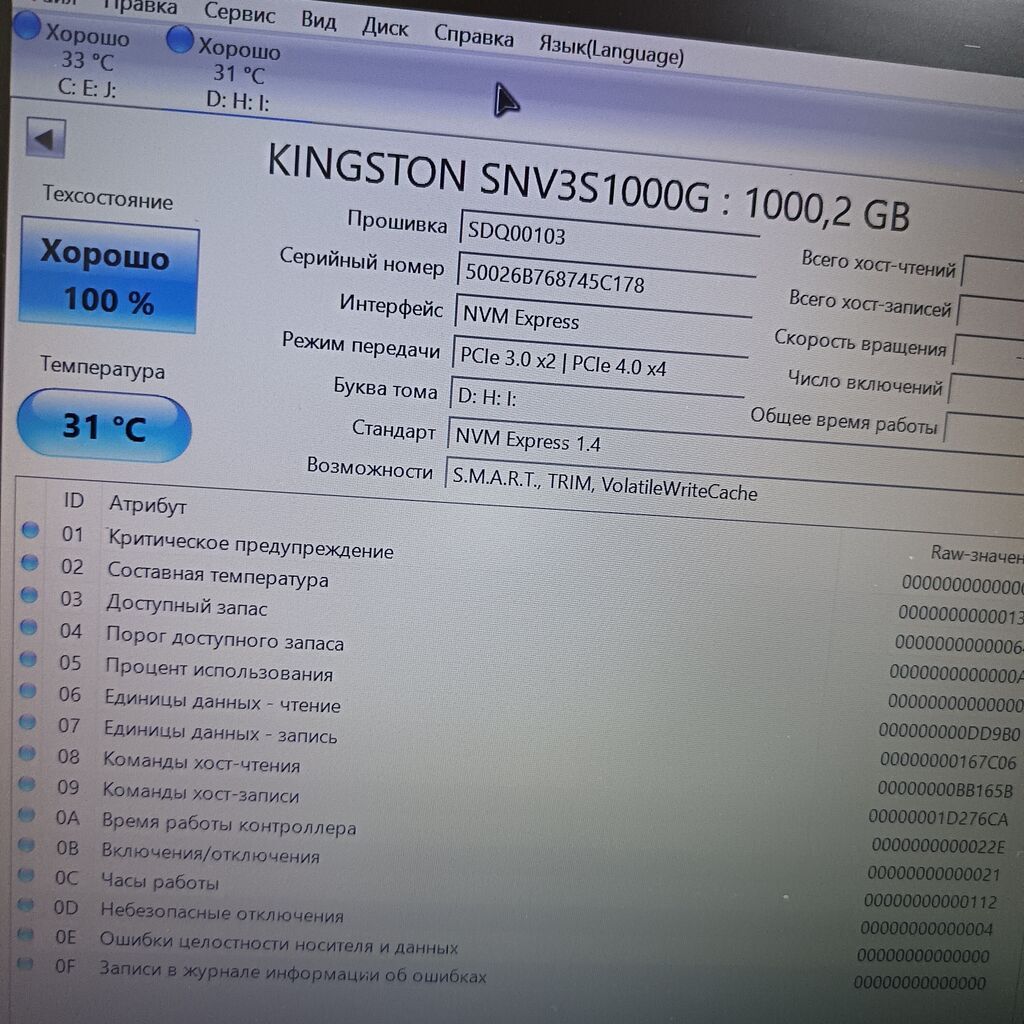Click status dot for attribute 0F
Image resolution: width=1024 pixels, height=1024 pixels.
tap(25, 963)
